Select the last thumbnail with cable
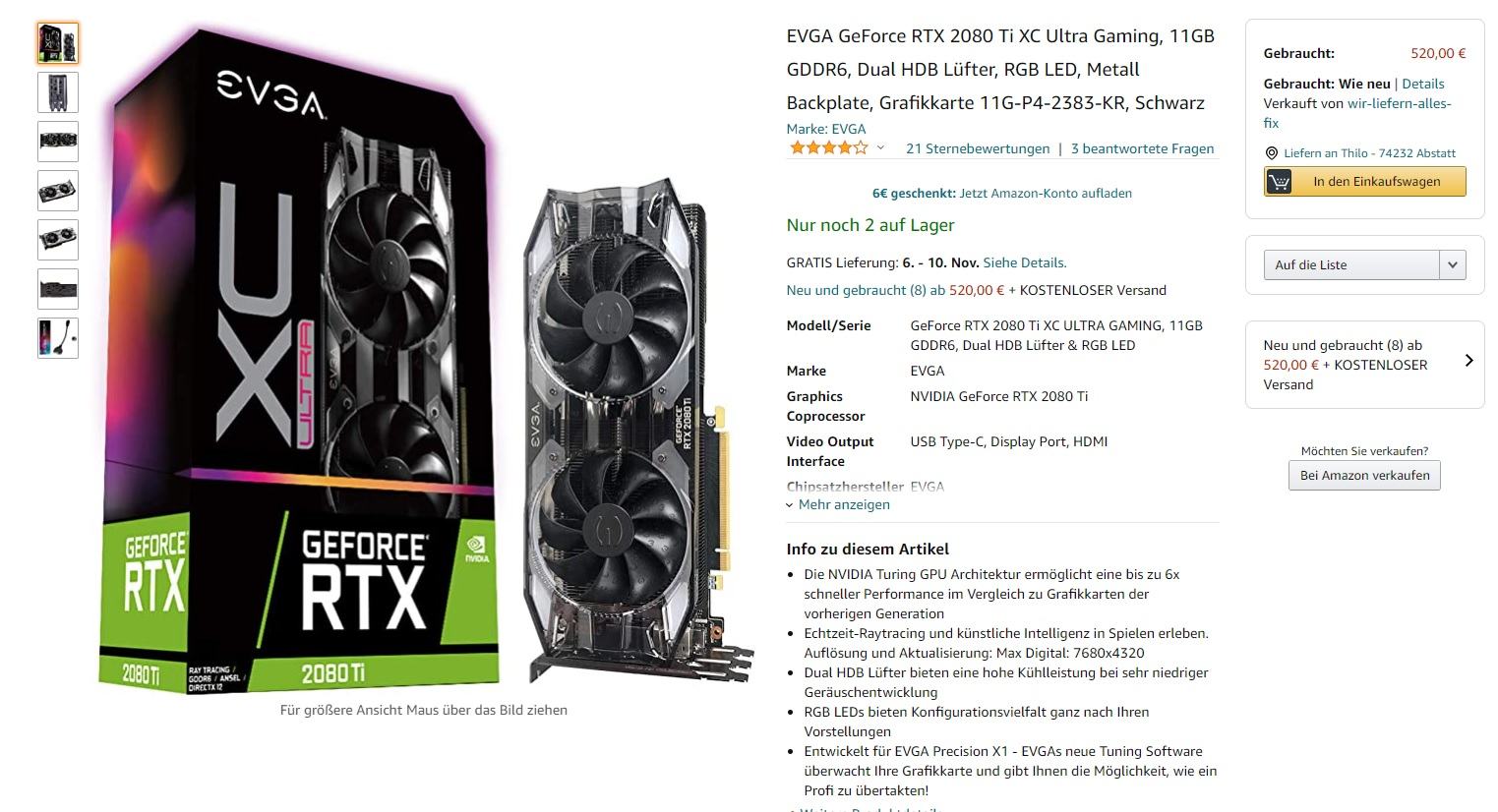This screenshot has height=812, width=1498. [58, 338]
